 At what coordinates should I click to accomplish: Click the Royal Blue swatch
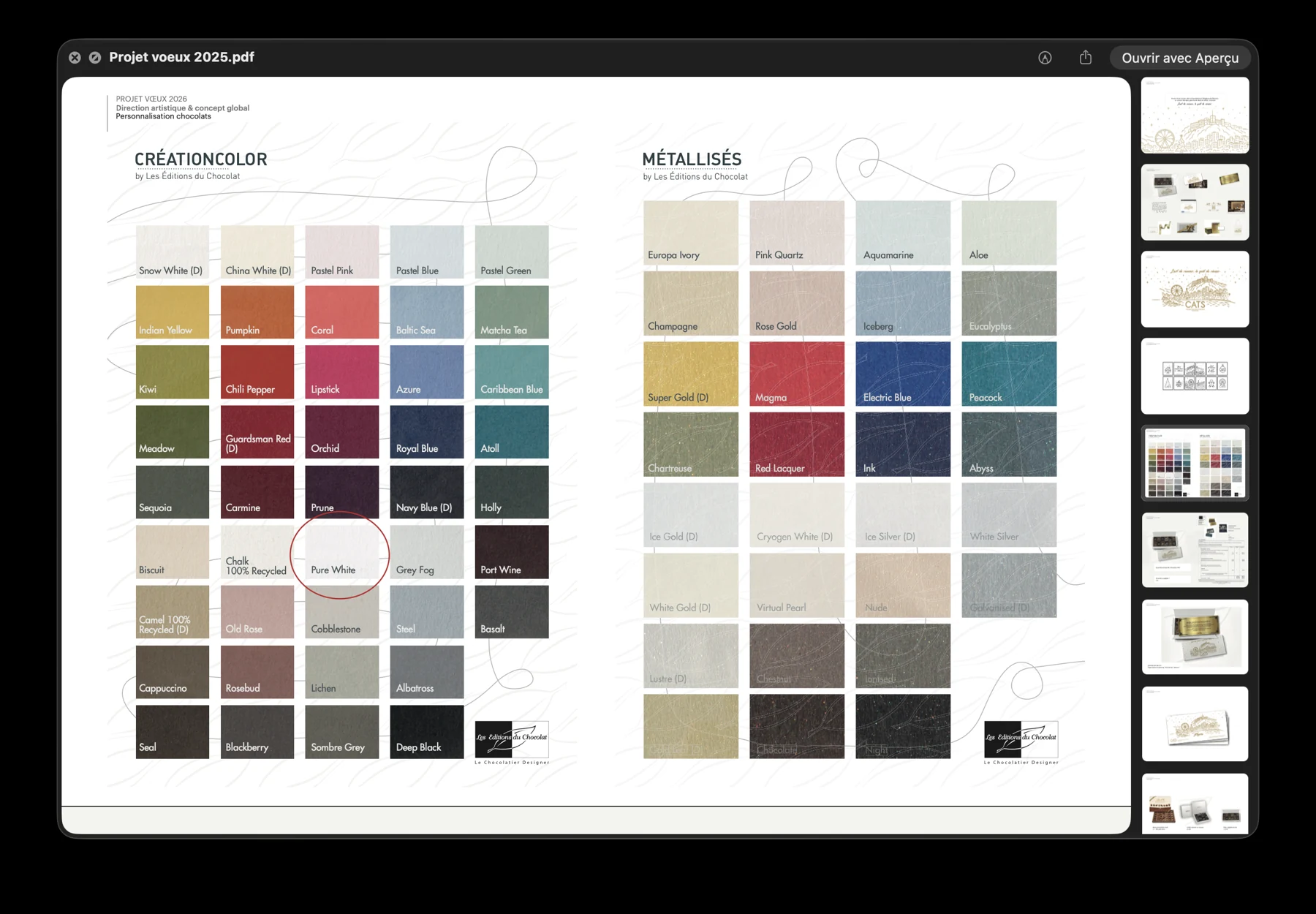tap(427, 432)
